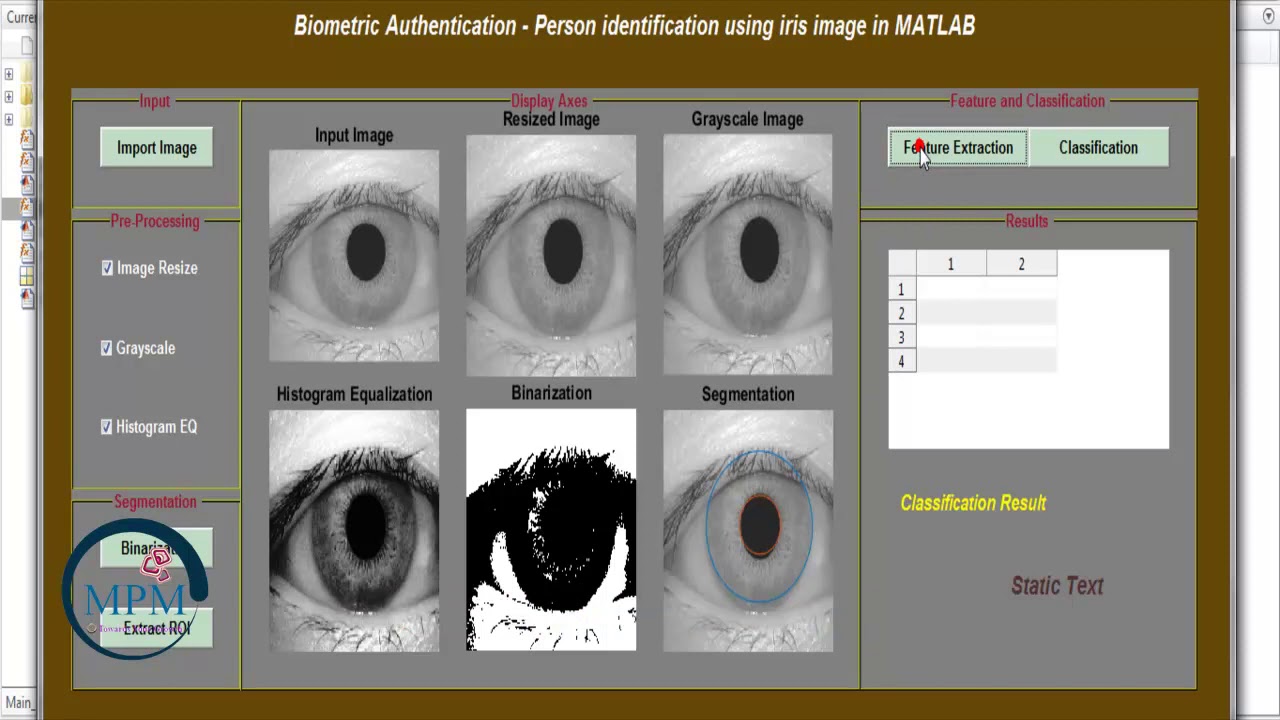Click the Binarize segmentation button

click(x=156, y=548)
